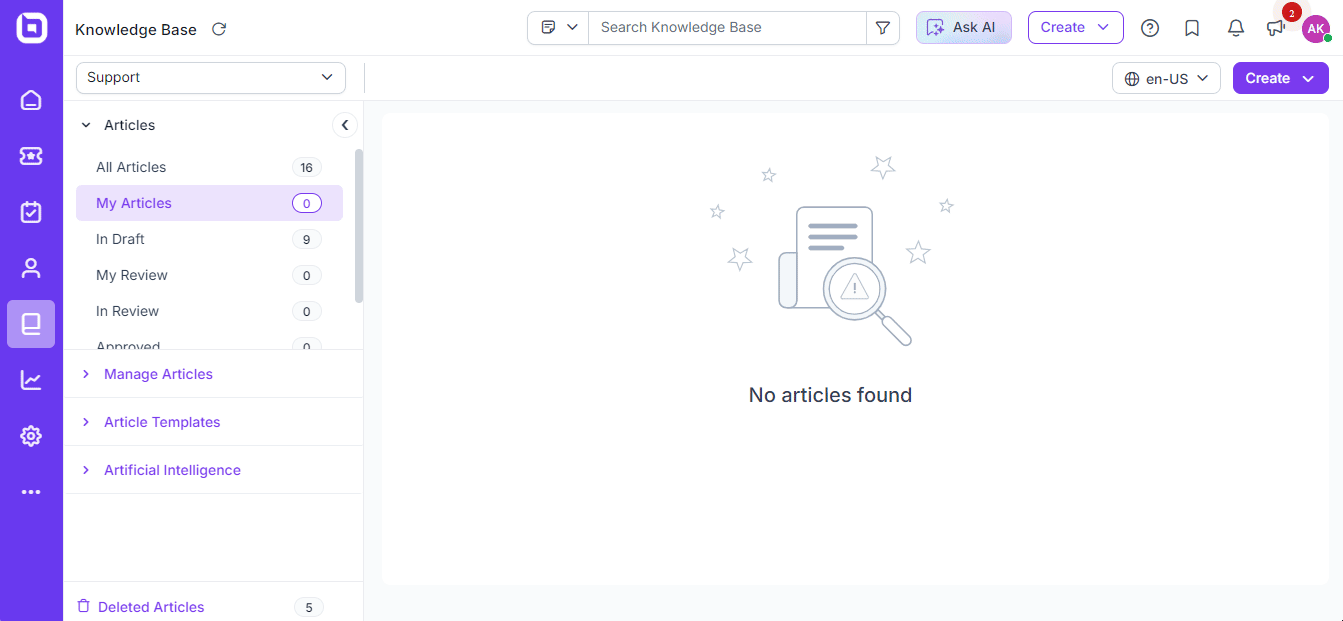Screen dimensions: 1343x621
Task: Select My Articles filter
Action: pyautogui.click(x=209, y=203)
